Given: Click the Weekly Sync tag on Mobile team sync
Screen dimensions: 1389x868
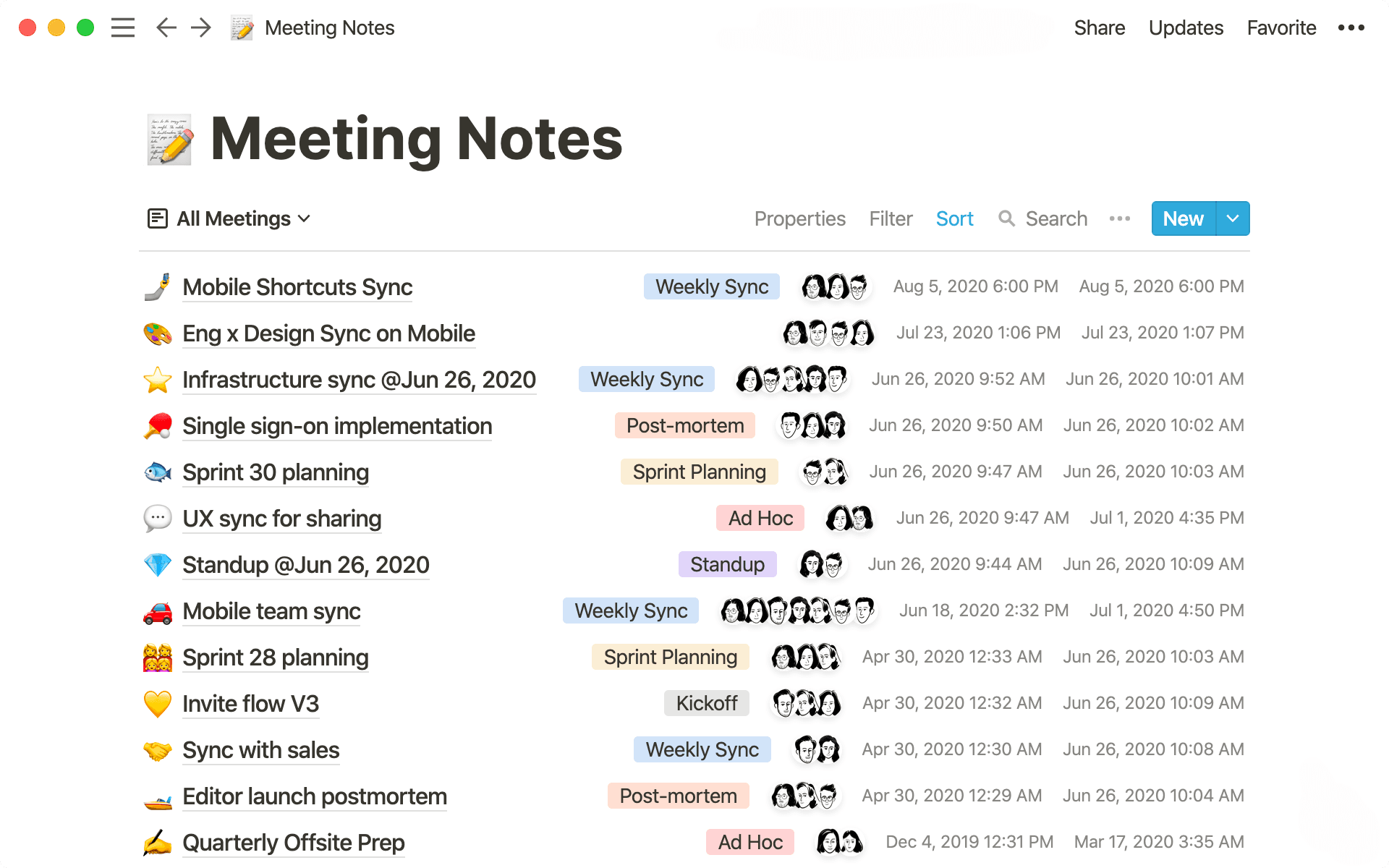Looking at the screenshot, I should [629, 610].
